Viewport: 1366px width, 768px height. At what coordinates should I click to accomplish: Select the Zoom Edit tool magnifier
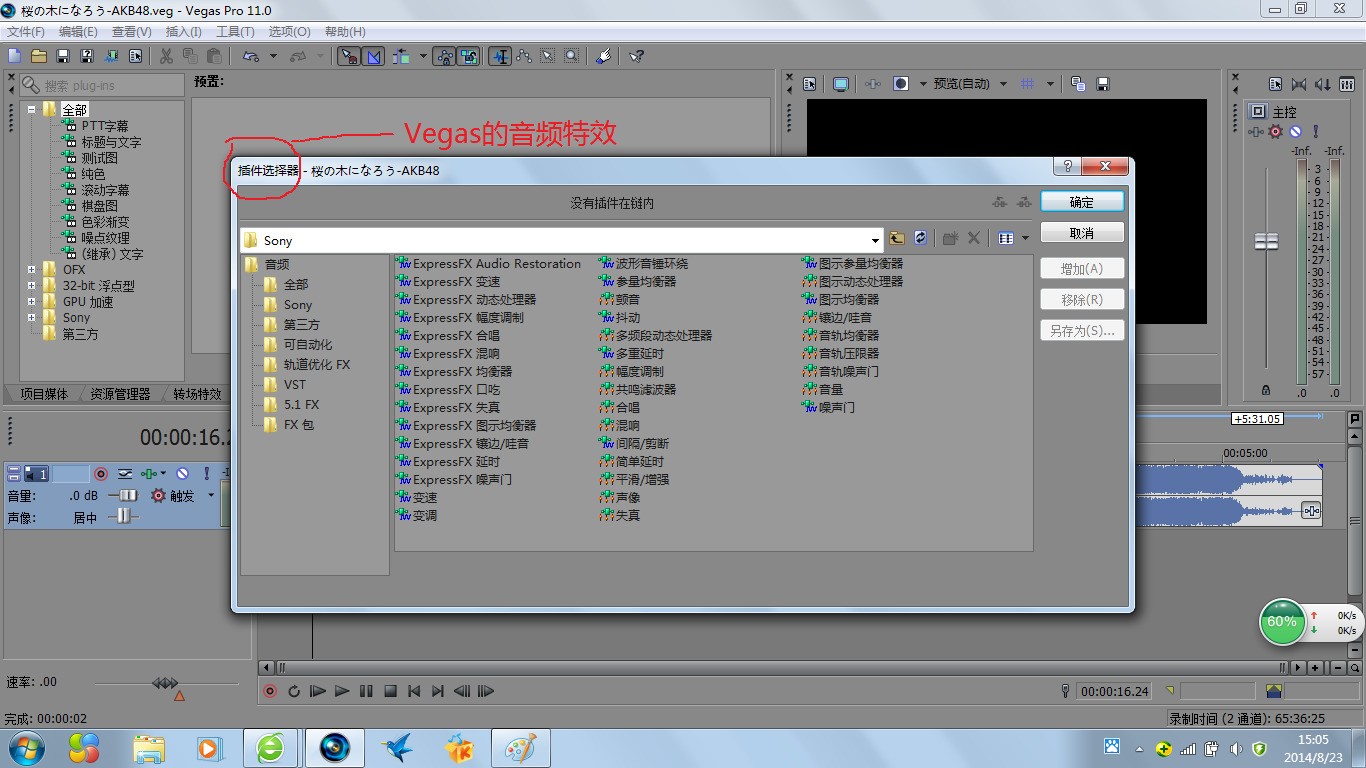pos(571,56)
